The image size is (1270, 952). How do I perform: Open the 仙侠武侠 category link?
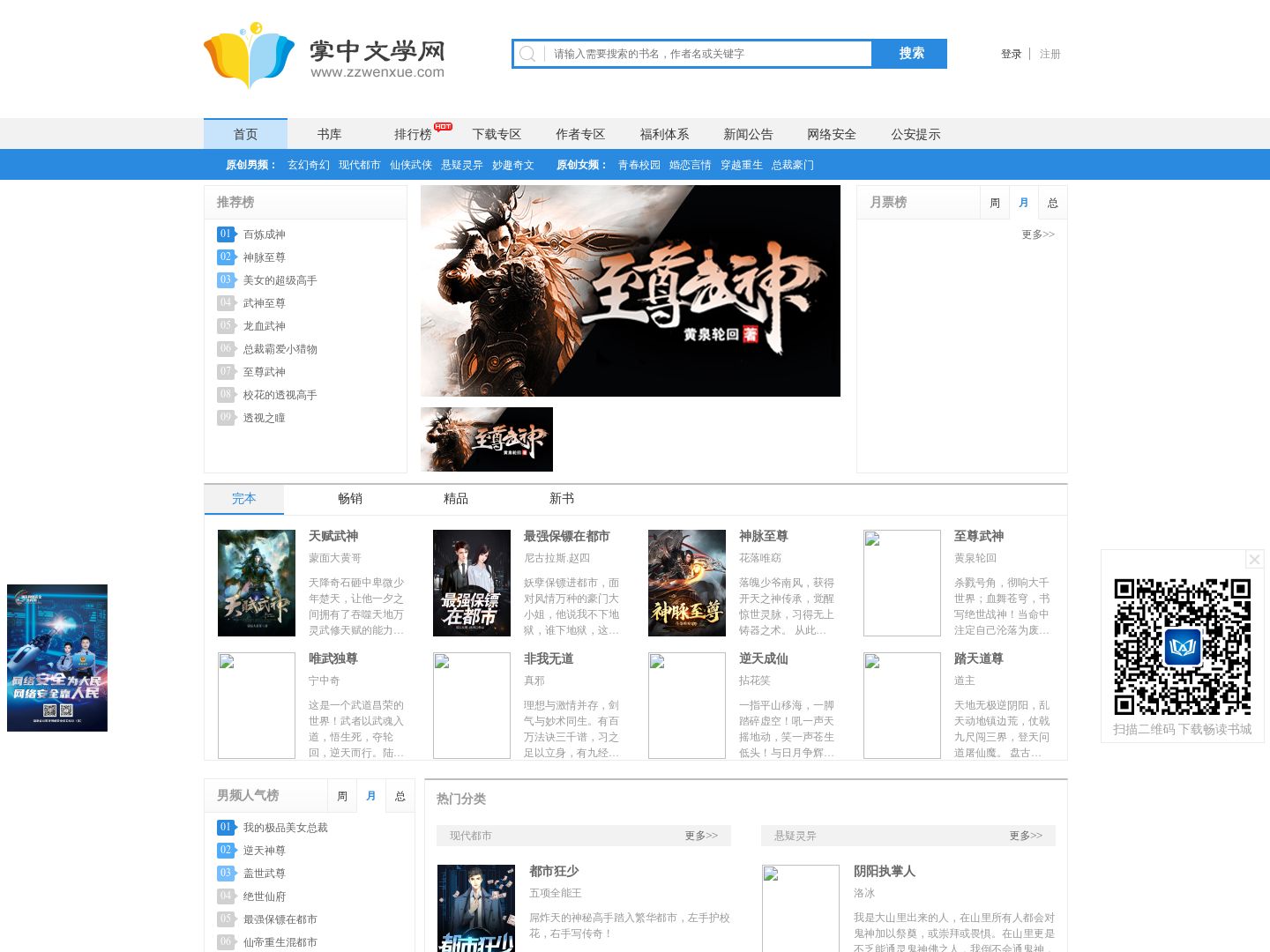411,165
